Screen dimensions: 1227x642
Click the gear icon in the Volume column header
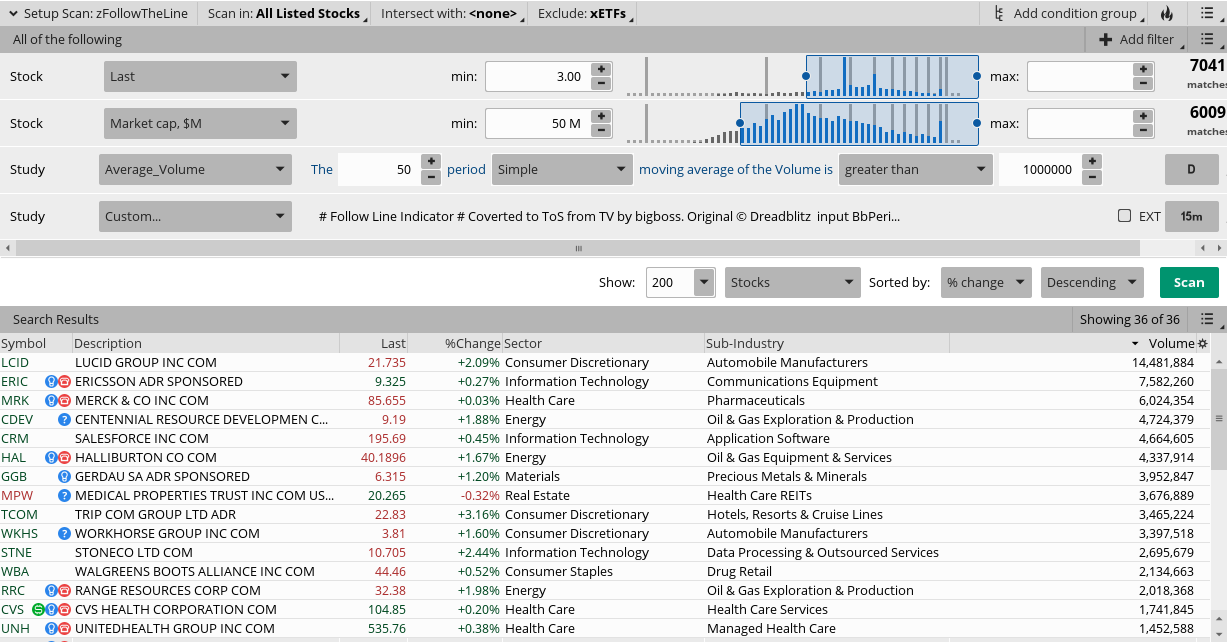(1203, 343)
